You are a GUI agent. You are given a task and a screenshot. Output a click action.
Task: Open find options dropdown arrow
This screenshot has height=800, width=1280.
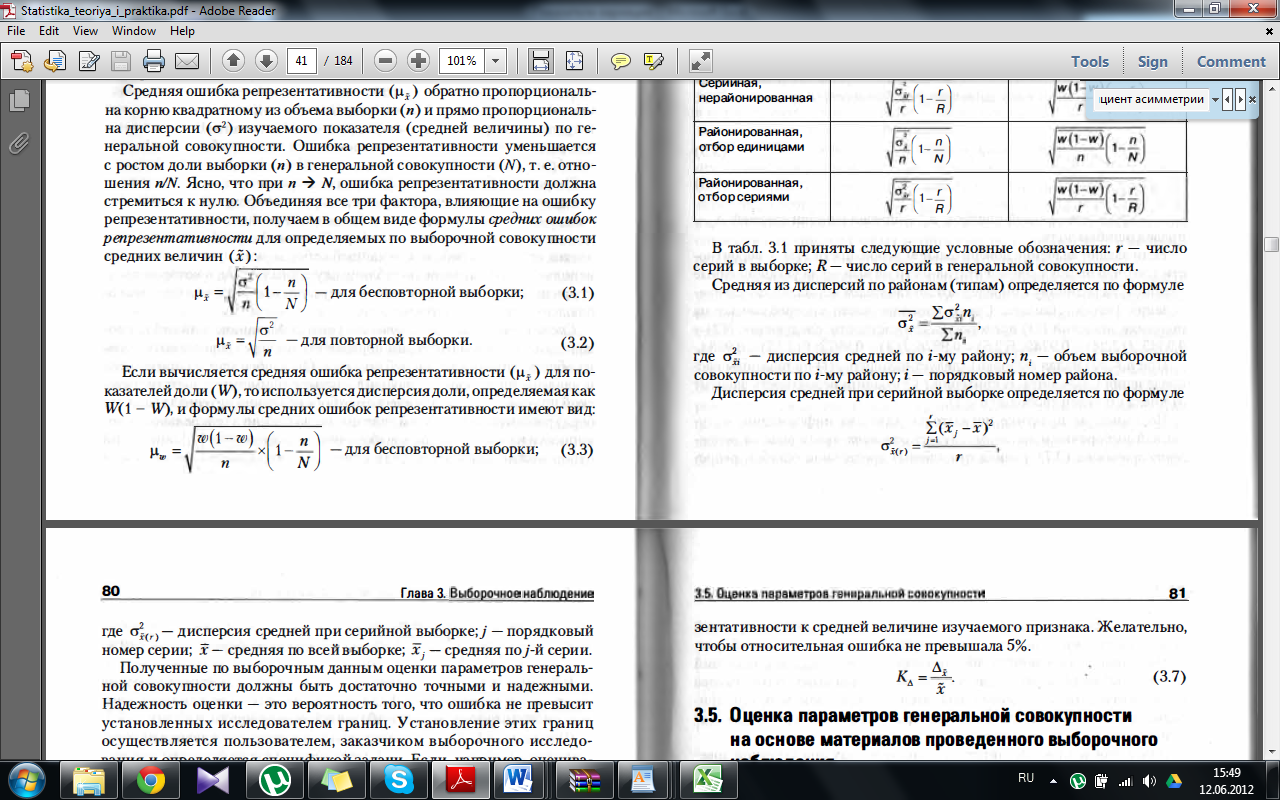pyautogui.click(x=1214, y=100)
